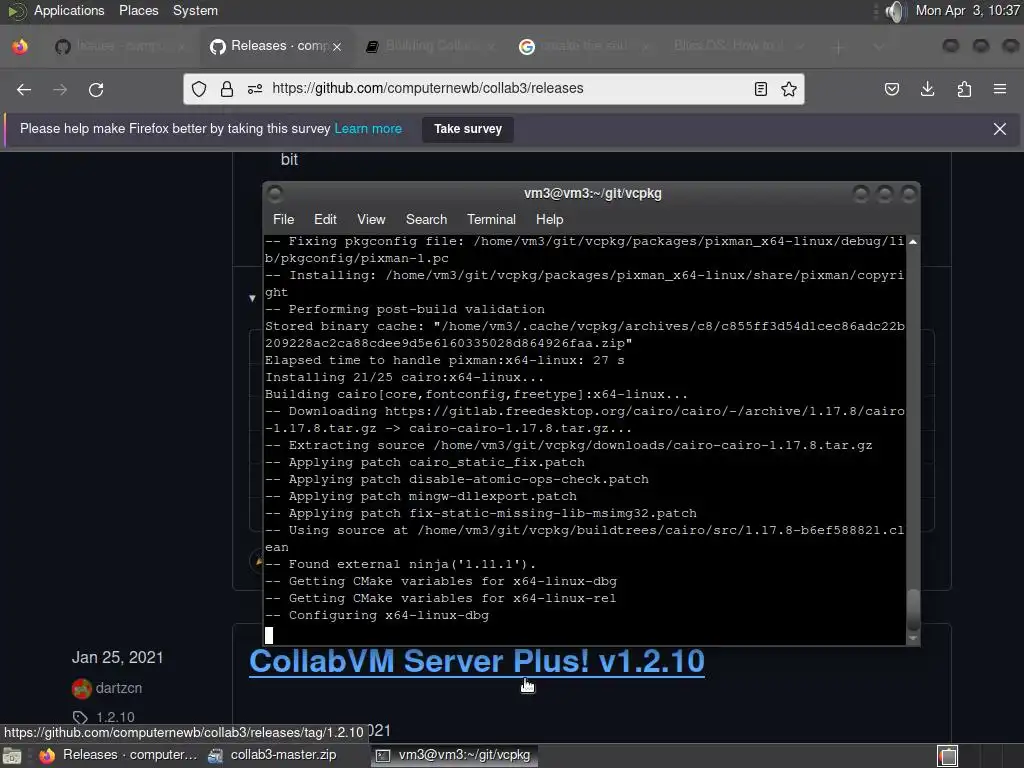Image resolution: width=1024 pixels, height=768 pixels.
Task: Click the terminal scrollbar up arrow
Action: [913, 242]
